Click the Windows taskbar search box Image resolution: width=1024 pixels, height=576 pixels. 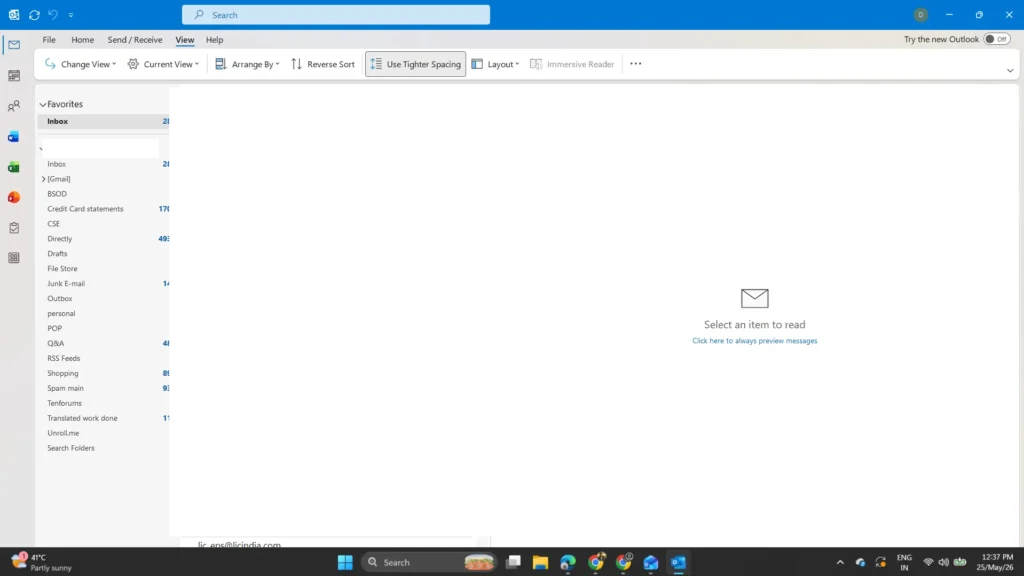pos(429,562)
